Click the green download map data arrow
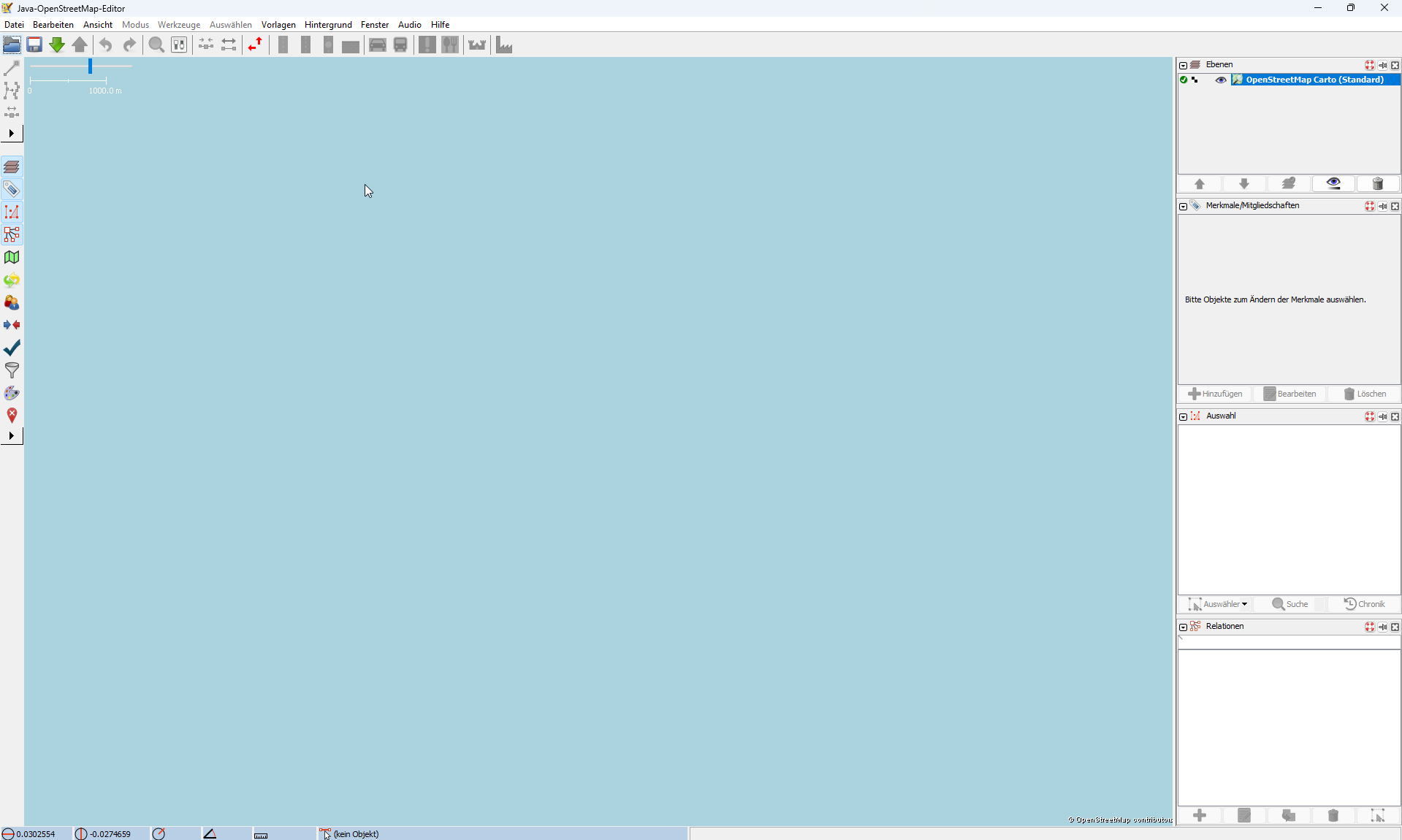This screenshot has width=1402, height=840. (57, 45)
